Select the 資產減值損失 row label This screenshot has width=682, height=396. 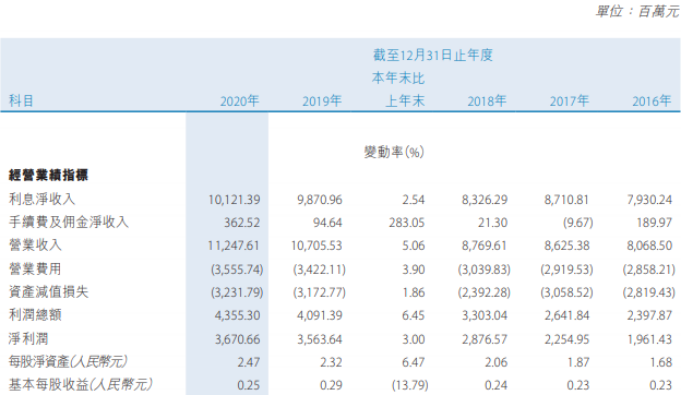pyautogui.click(x=49, y=292)
